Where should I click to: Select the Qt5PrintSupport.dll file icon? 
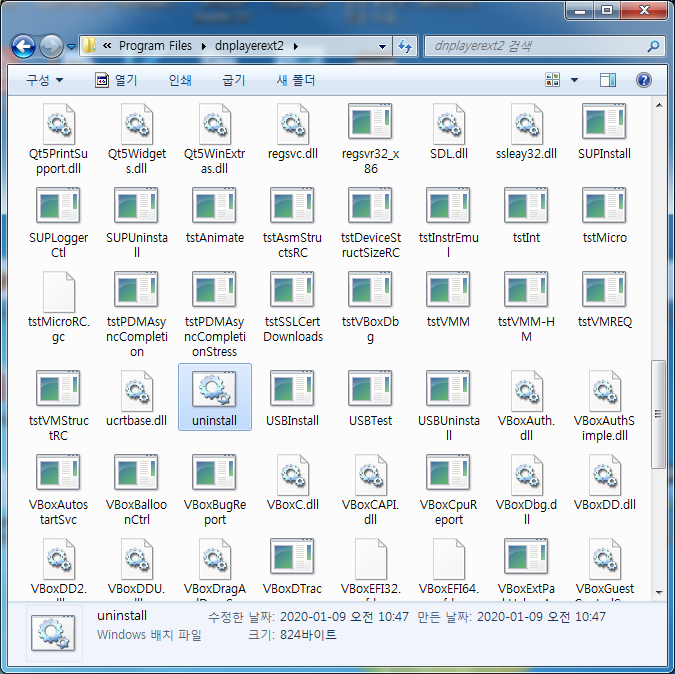59,124
